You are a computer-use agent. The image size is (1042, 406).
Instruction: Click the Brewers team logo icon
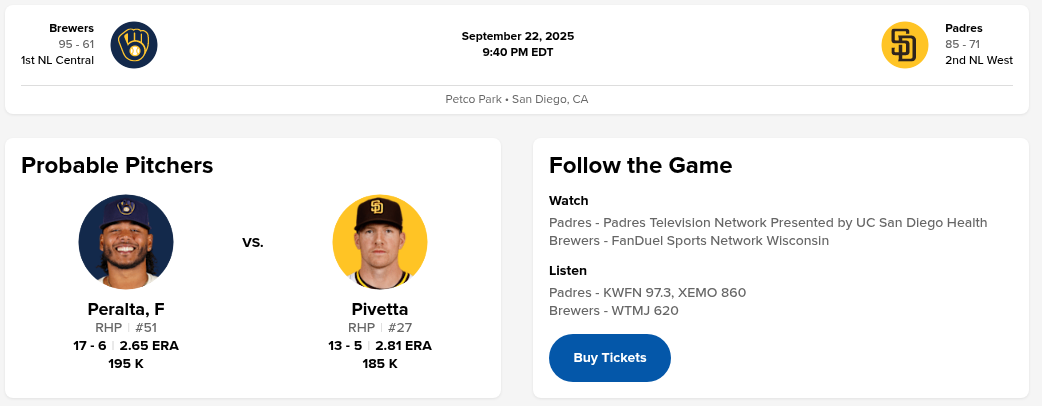(134, 45)
